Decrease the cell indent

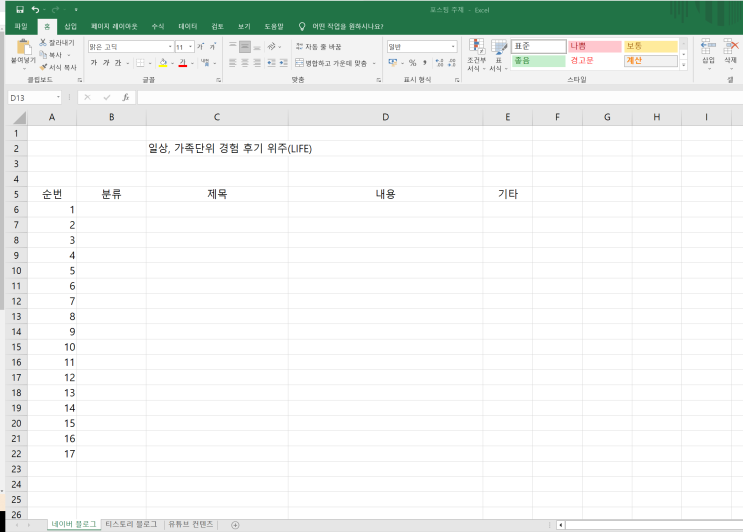[x=272, y=63]
